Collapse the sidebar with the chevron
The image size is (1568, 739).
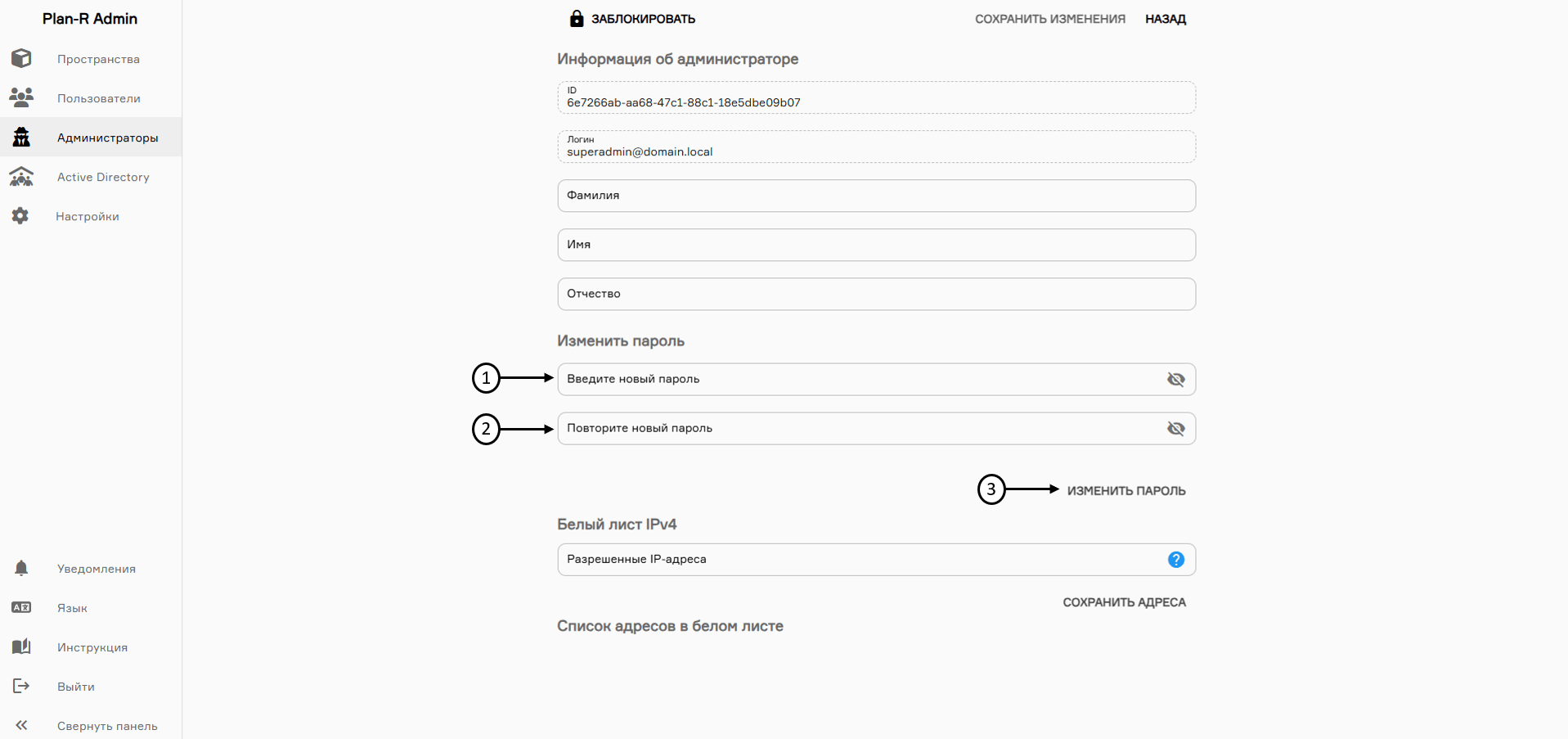pos(21,725)
